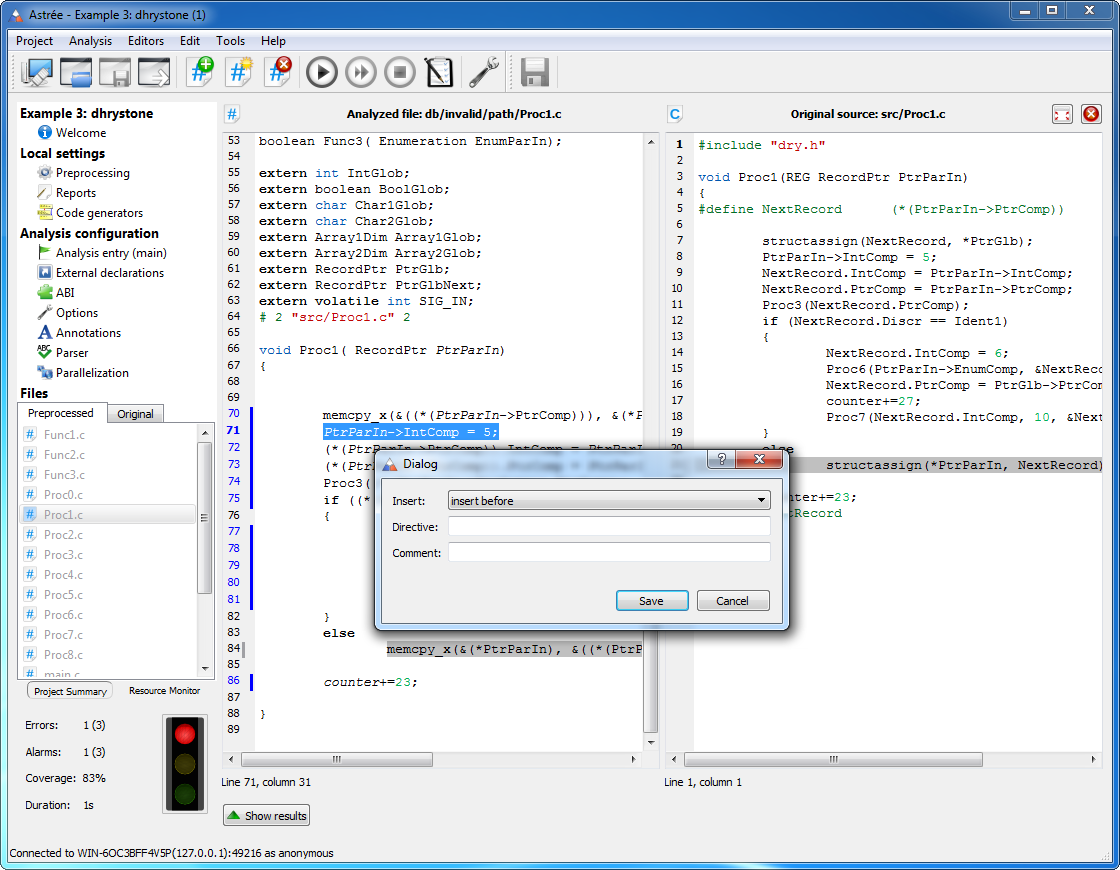Viewport: 1120px width, 870px height.
Task: Click the original source horizontal scrollbar thumb
Action: click(x=833, y=759)
